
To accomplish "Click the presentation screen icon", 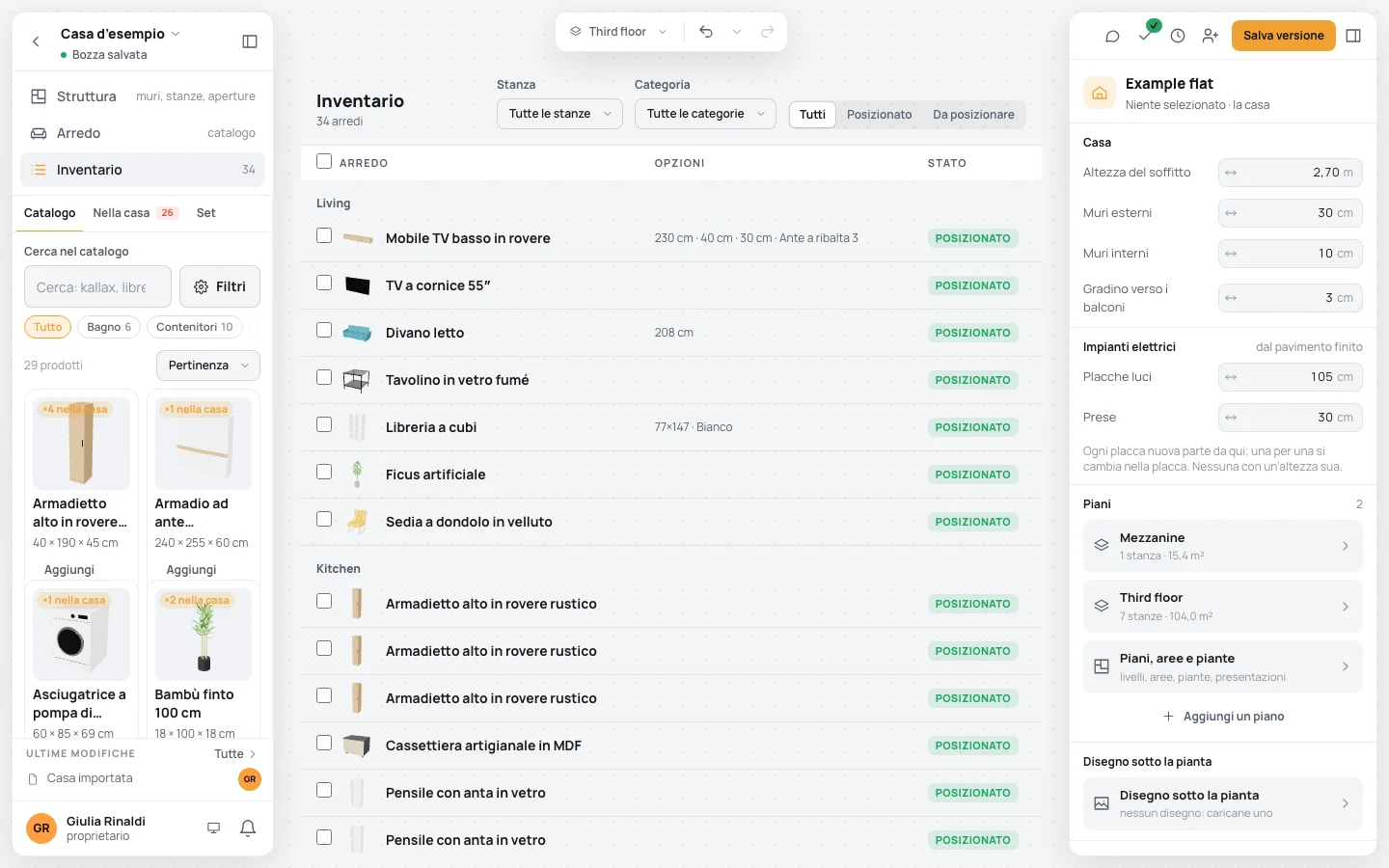I will point(214,828).
